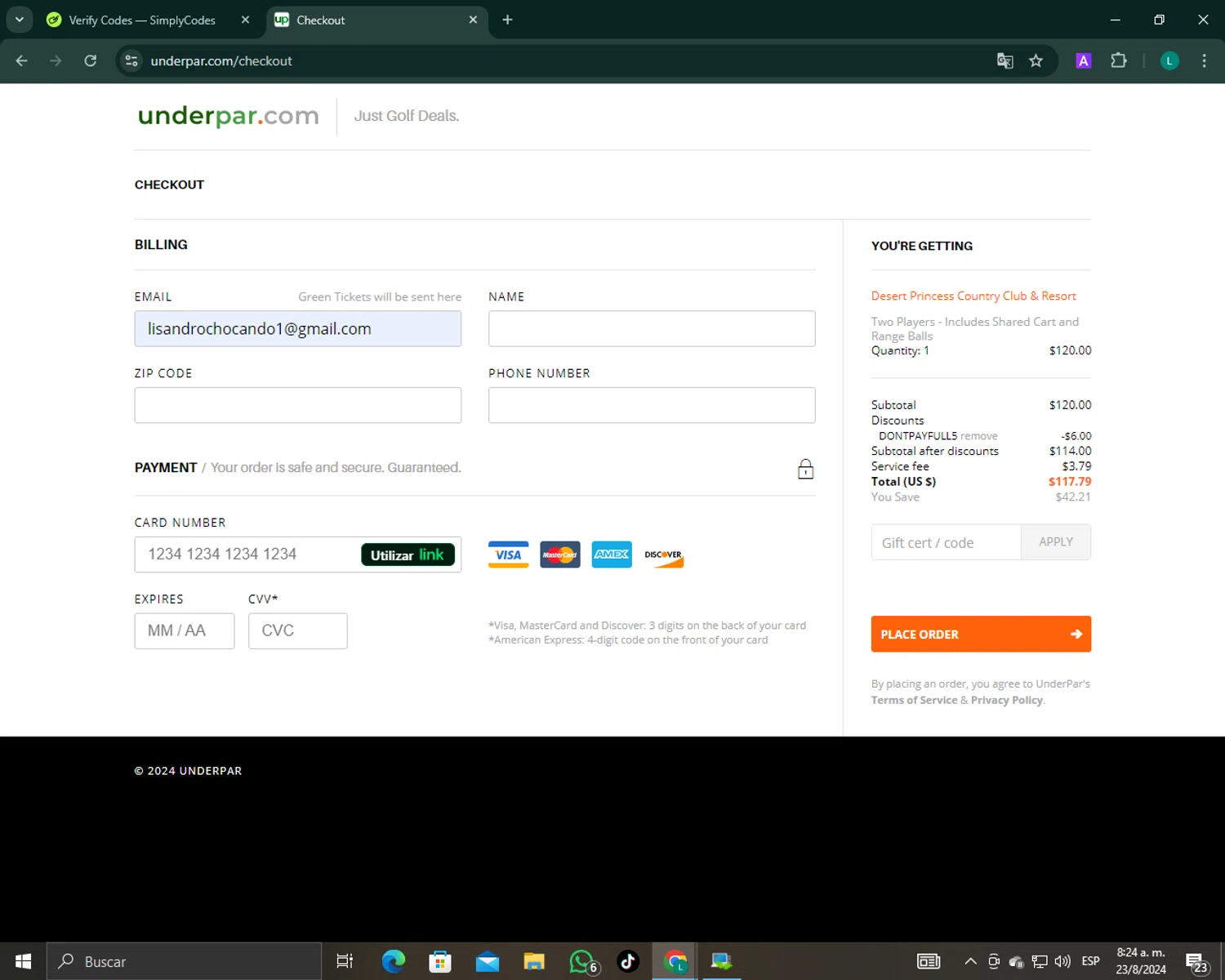
Task: Show hidden system tray icons
Action: point(970,961)
